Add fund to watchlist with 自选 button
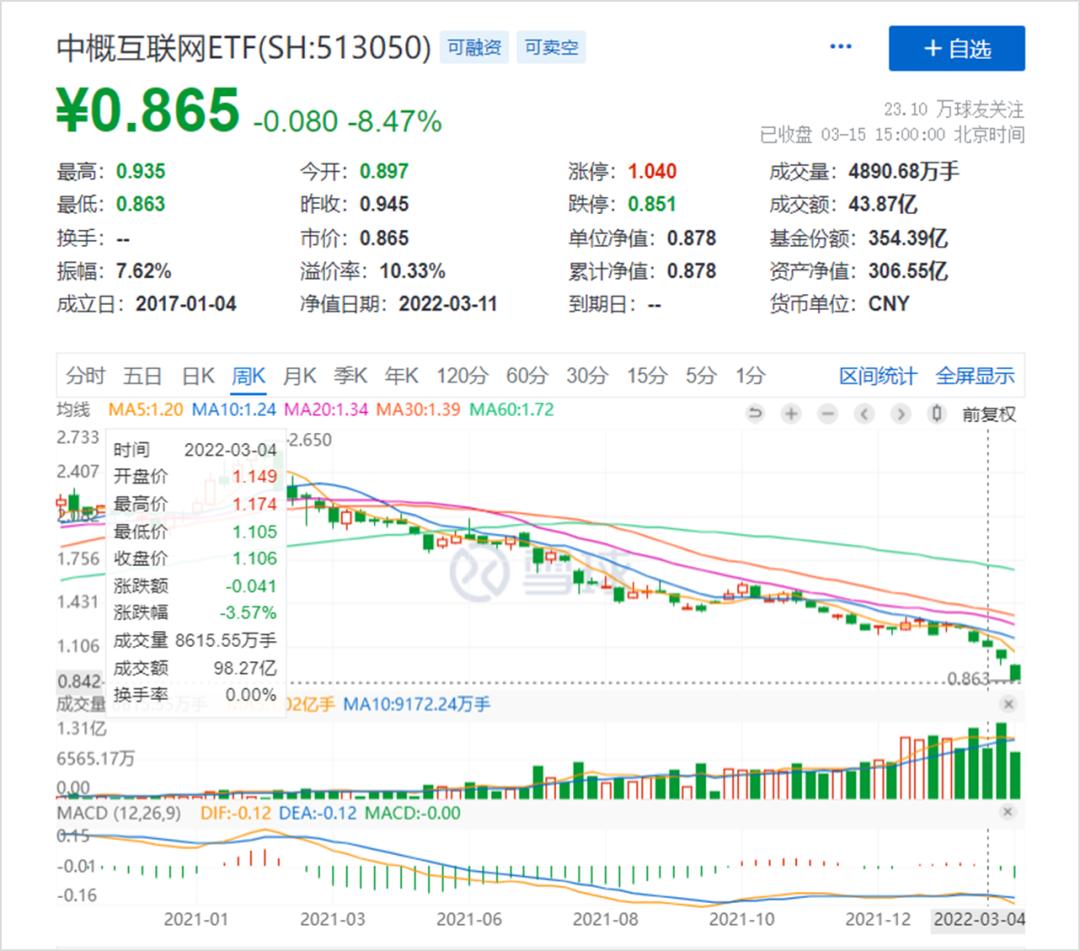 (x=956, y=48)
